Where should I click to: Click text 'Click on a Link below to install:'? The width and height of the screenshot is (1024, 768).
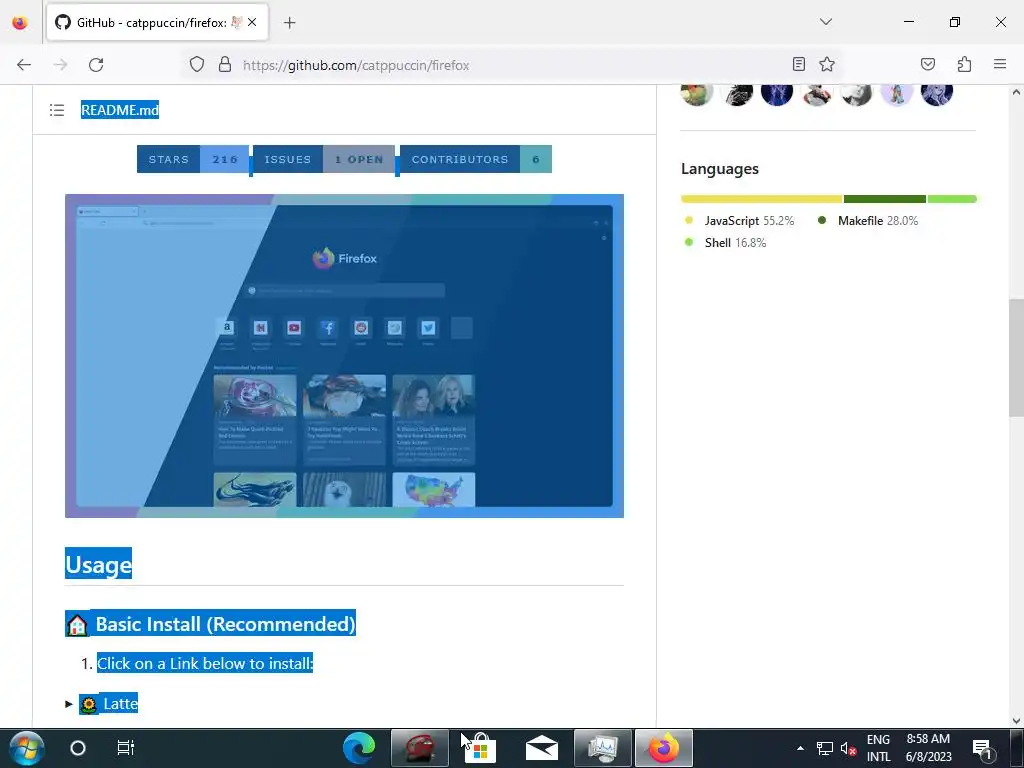click(205, 664)
